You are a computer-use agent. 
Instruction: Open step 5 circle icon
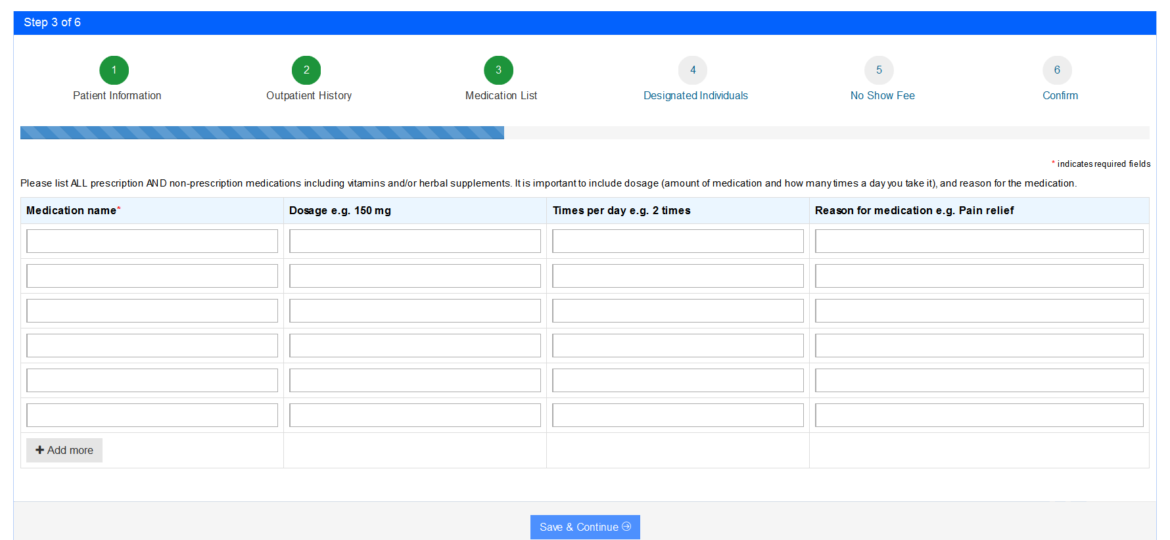coord(879,70)
